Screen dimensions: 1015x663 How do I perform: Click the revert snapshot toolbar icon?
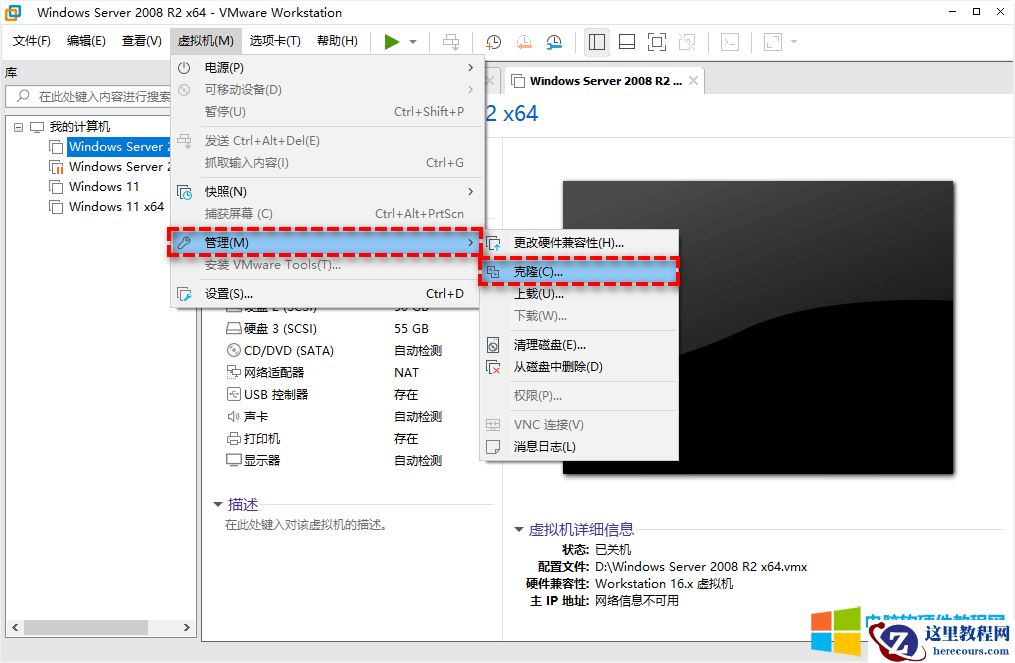coord(524,42)
